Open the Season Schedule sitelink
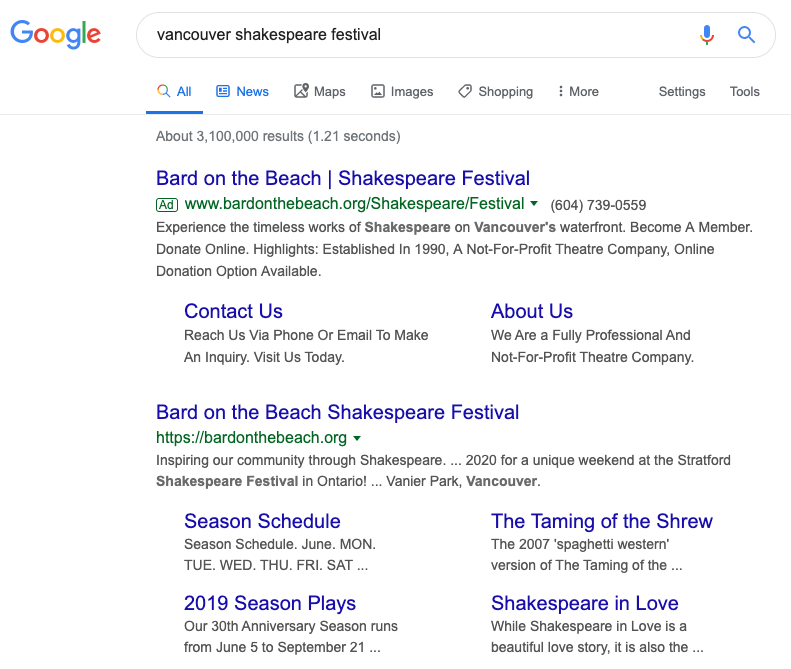791x669 pixels. (262, 521)
